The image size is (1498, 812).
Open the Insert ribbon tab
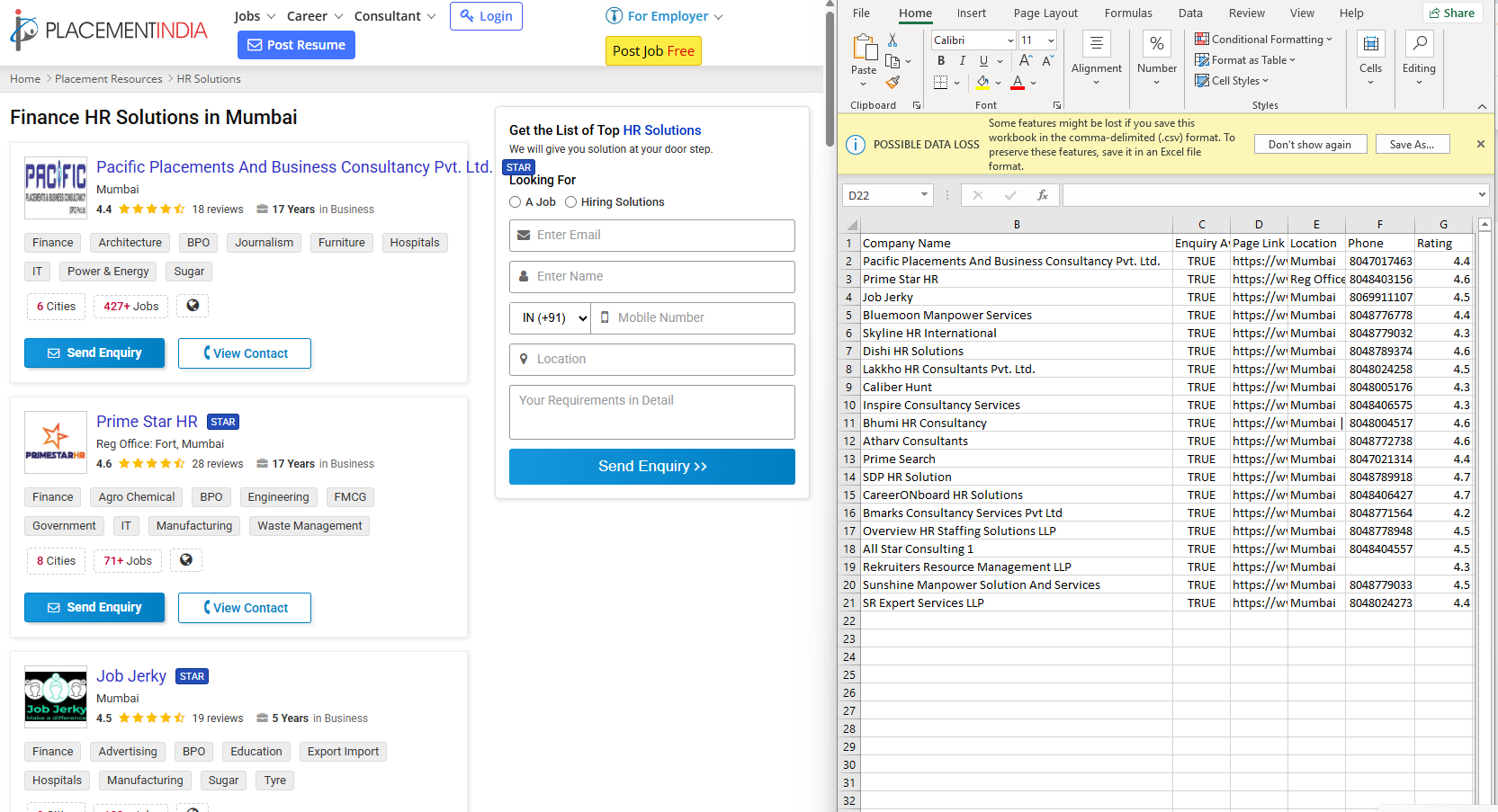[972, 13]
